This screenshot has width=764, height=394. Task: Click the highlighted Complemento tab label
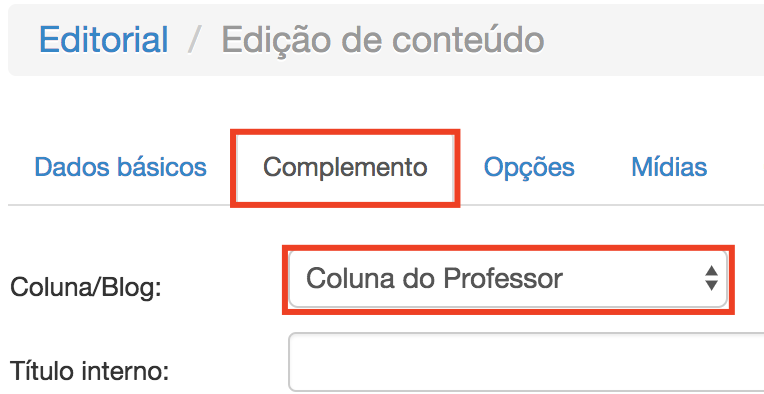pyautogui.click(x=345, y=168)
